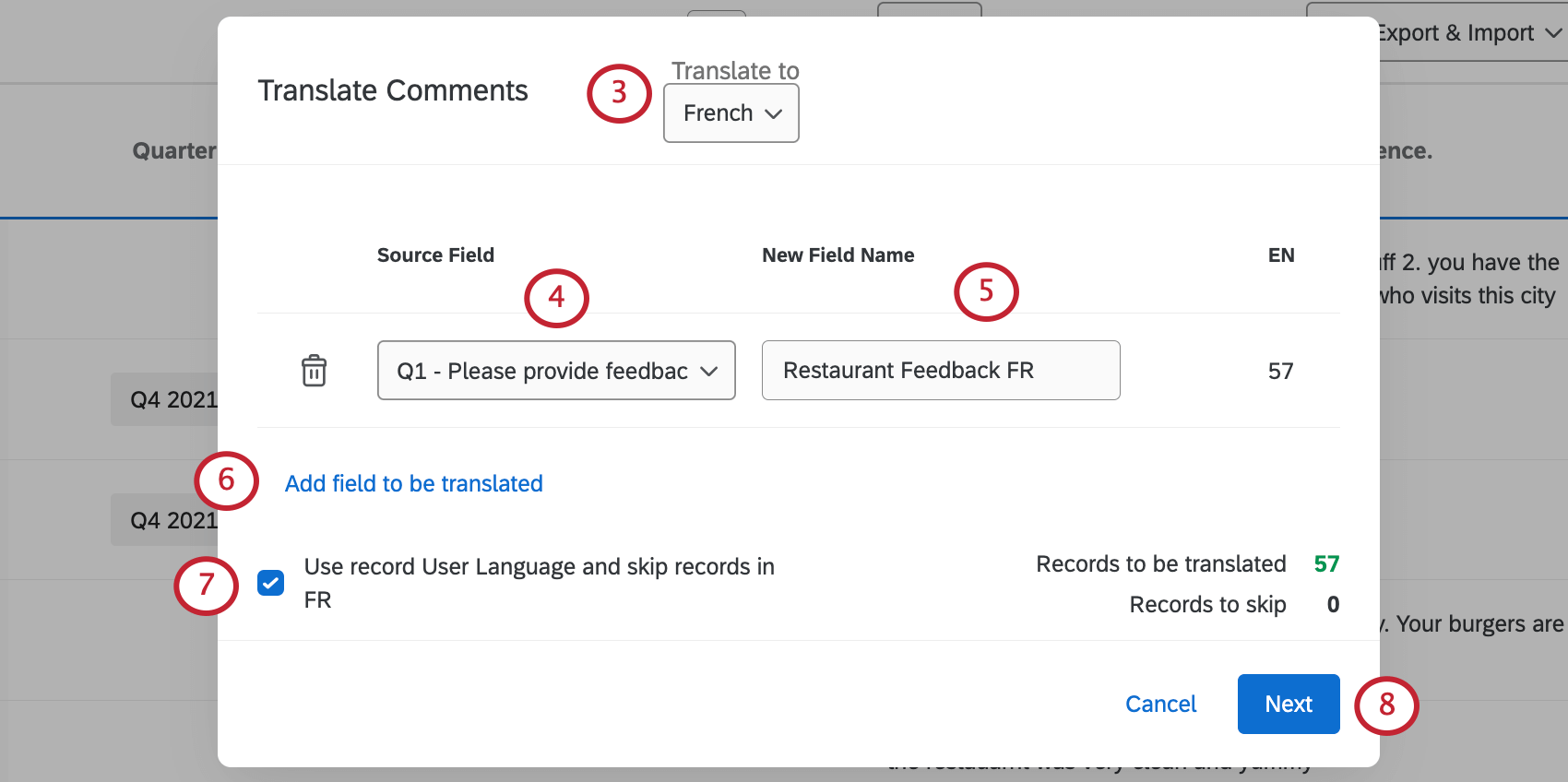Image resolution: width=1568 pixels, height=782 pixels.
Task: Click the Source Field column header
Action: (x=435, y=255)
